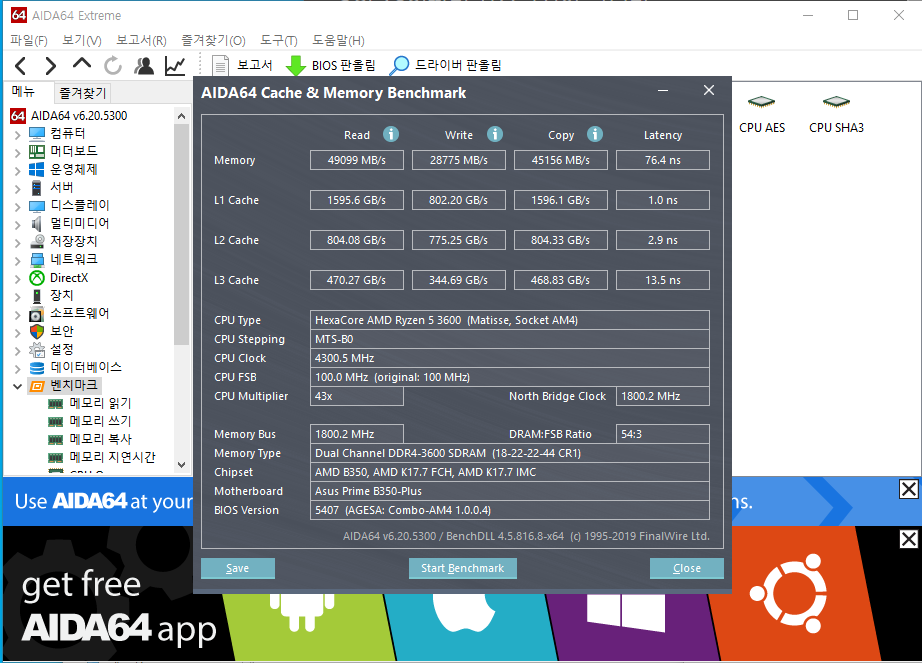Expand the 운영체제 tree node

(18, 171)
